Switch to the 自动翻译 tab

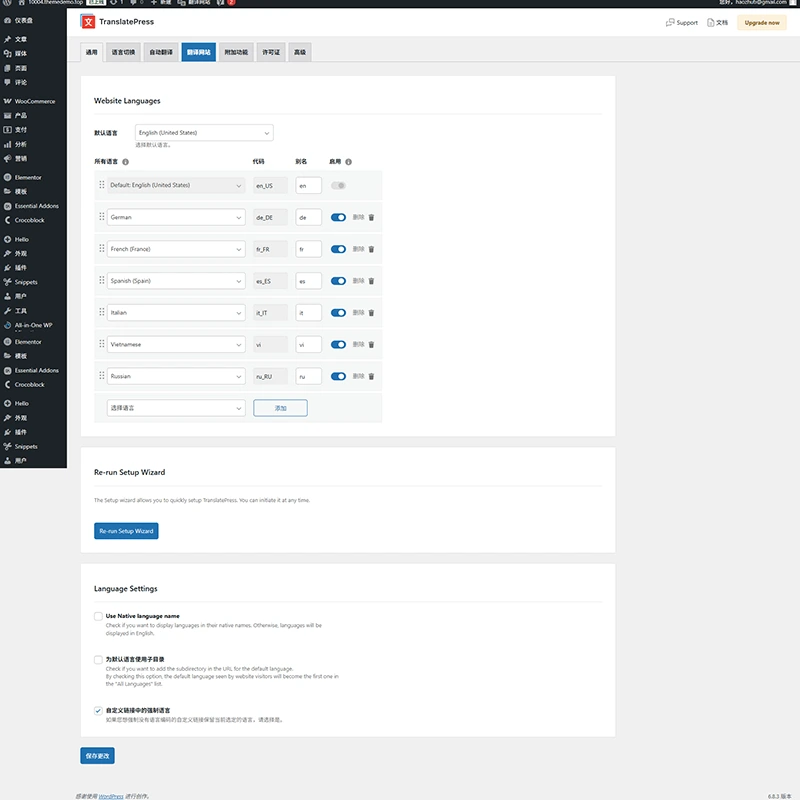point(160,52)
